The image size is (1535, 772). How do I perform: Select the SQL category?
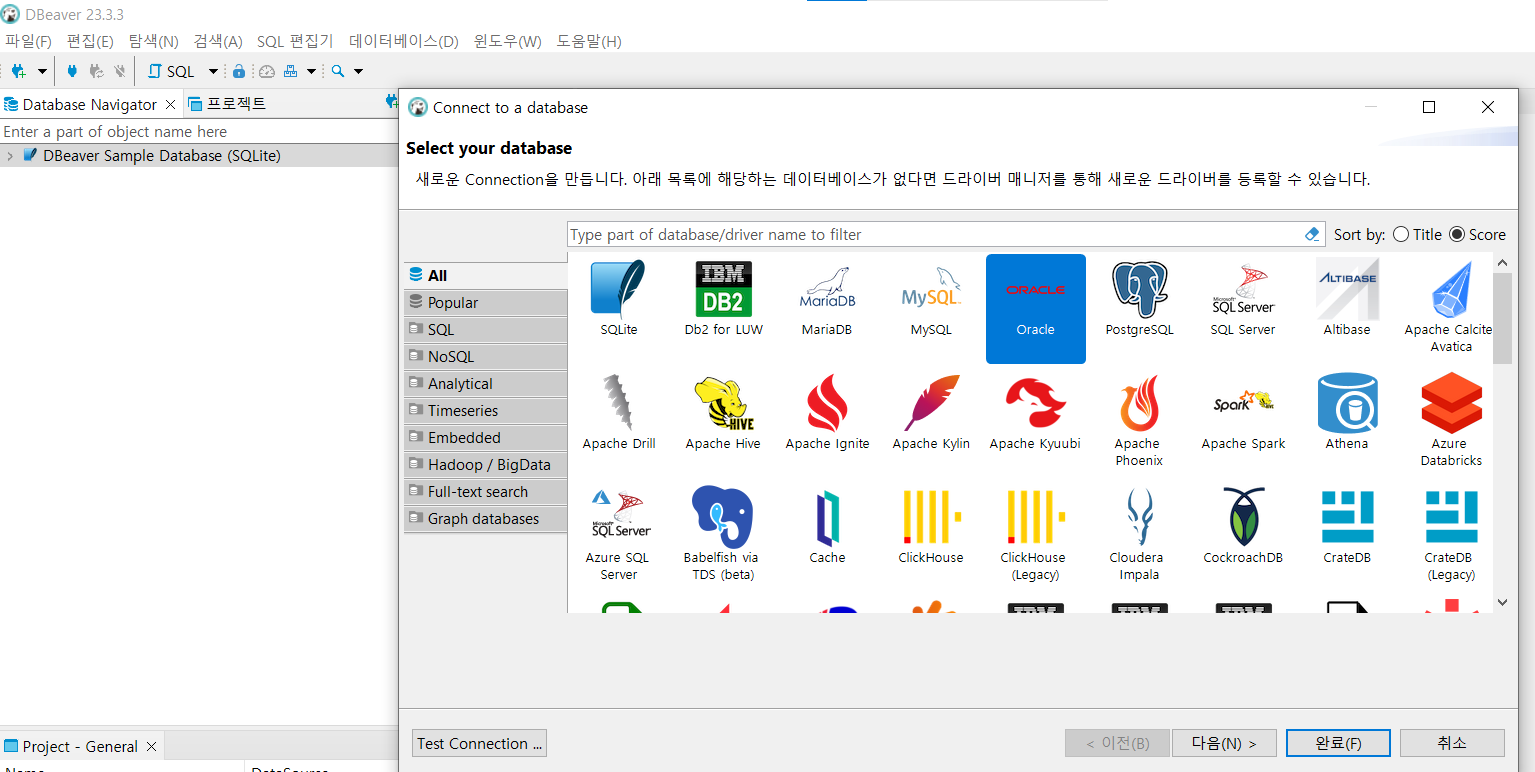click(486, 329)
